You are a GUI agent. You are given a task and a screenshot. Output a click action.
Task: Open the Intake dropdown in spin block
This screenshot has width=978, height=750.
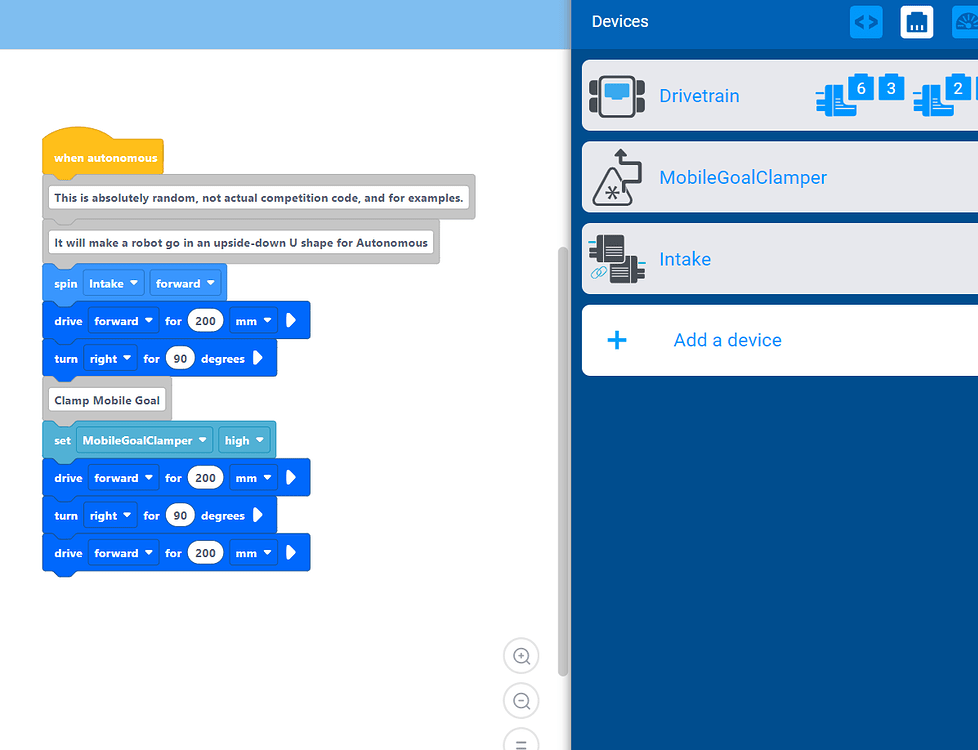[114, 283]
